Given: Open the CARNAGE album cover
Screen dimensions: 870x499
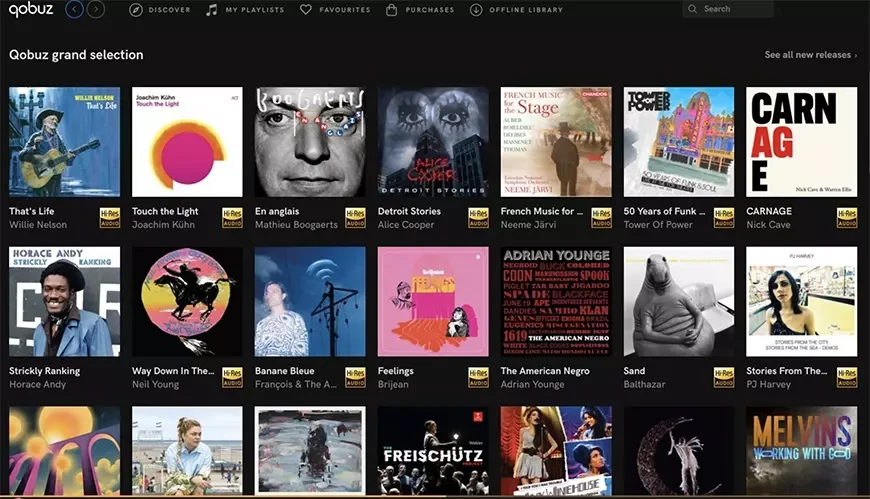Looking at the screenshot, I should coord(801,142).
